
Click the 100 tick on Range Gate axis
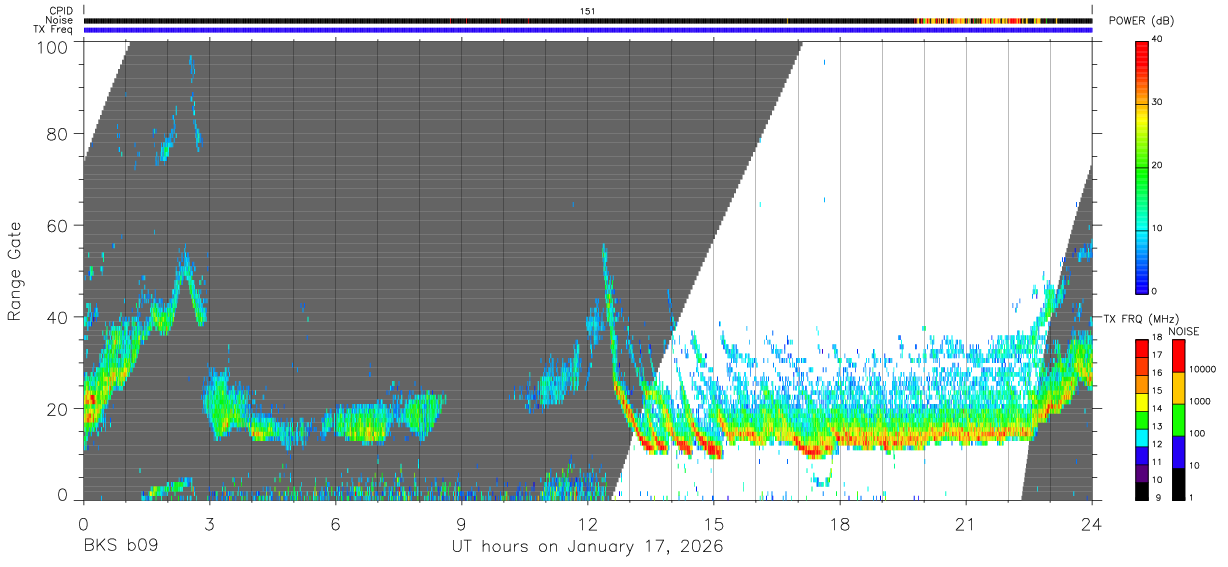point(54,46)
